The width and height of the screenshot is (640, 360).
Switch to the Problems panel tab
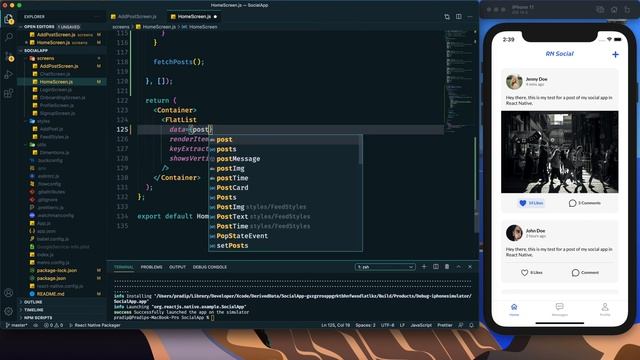[151, 267]
